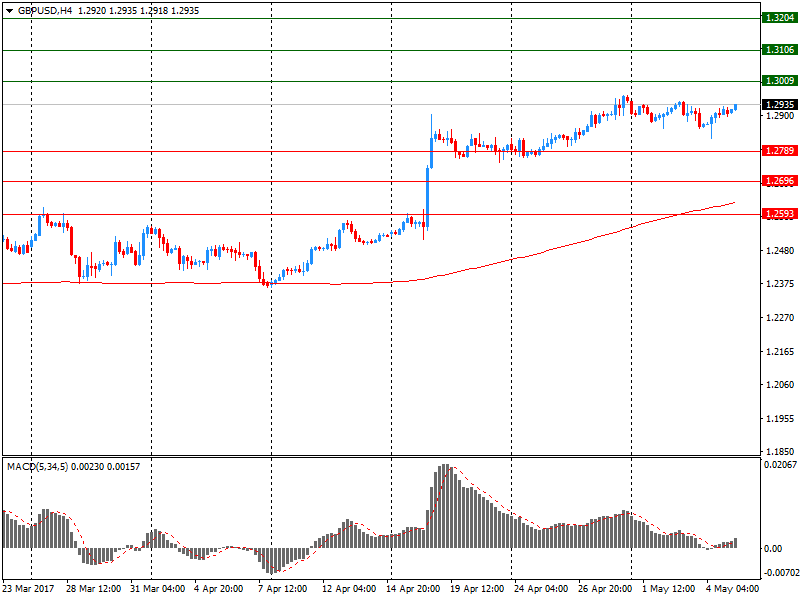Select the 1.2060 price axis value
The image size is (800, 600).
(780, 385)
